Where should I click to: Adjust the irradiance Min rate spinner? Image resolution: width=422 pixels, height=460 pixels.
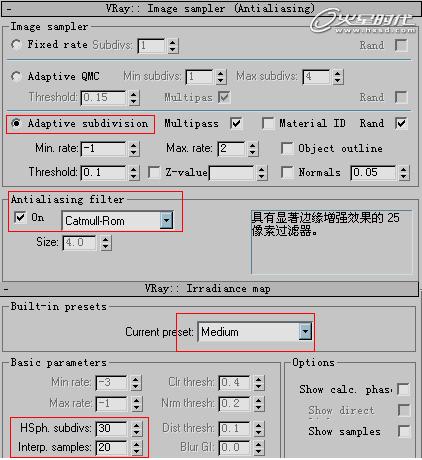[x=135, y=383]
